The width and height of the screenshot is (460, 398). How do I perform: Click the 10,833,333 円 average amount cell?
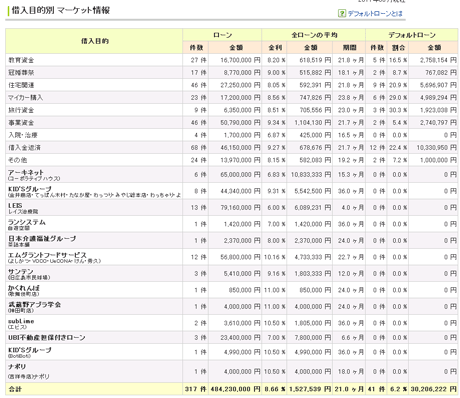[311, 175]
